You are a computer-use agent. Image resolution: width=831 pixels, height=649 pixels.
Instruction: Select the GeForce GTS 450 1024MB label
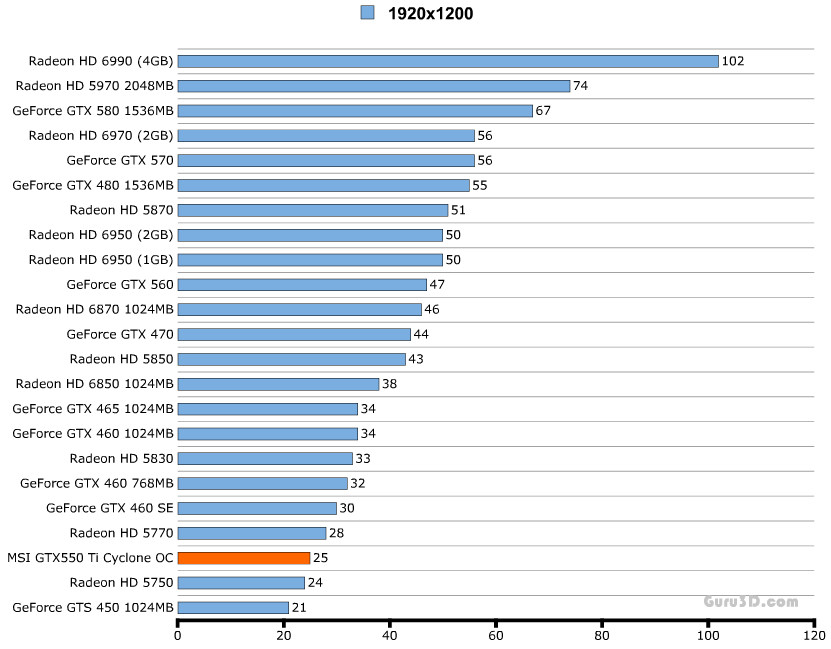(x=93, y=607)
